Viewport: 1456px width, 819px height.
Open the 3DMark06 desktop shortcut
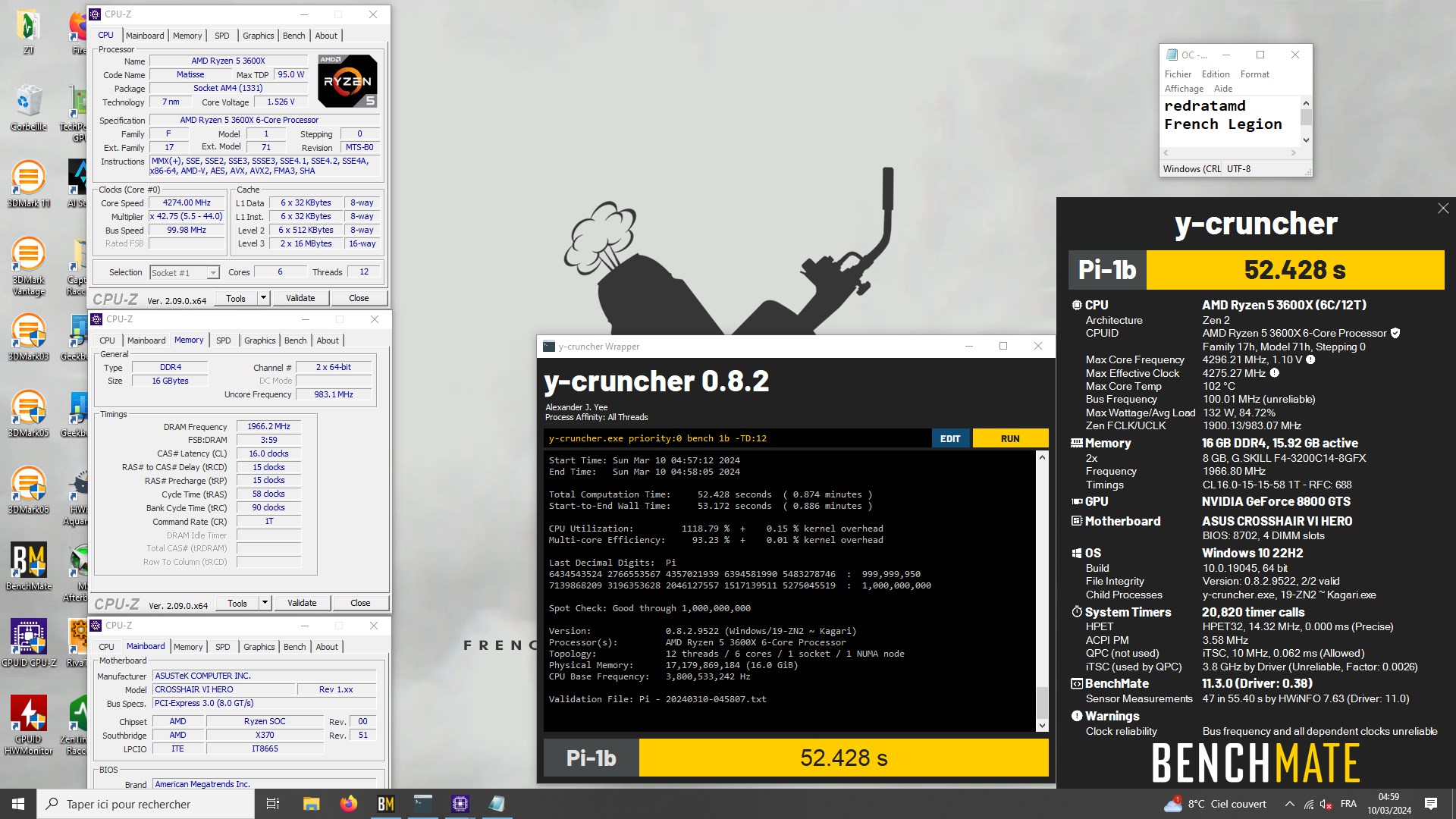coord(28,490)
